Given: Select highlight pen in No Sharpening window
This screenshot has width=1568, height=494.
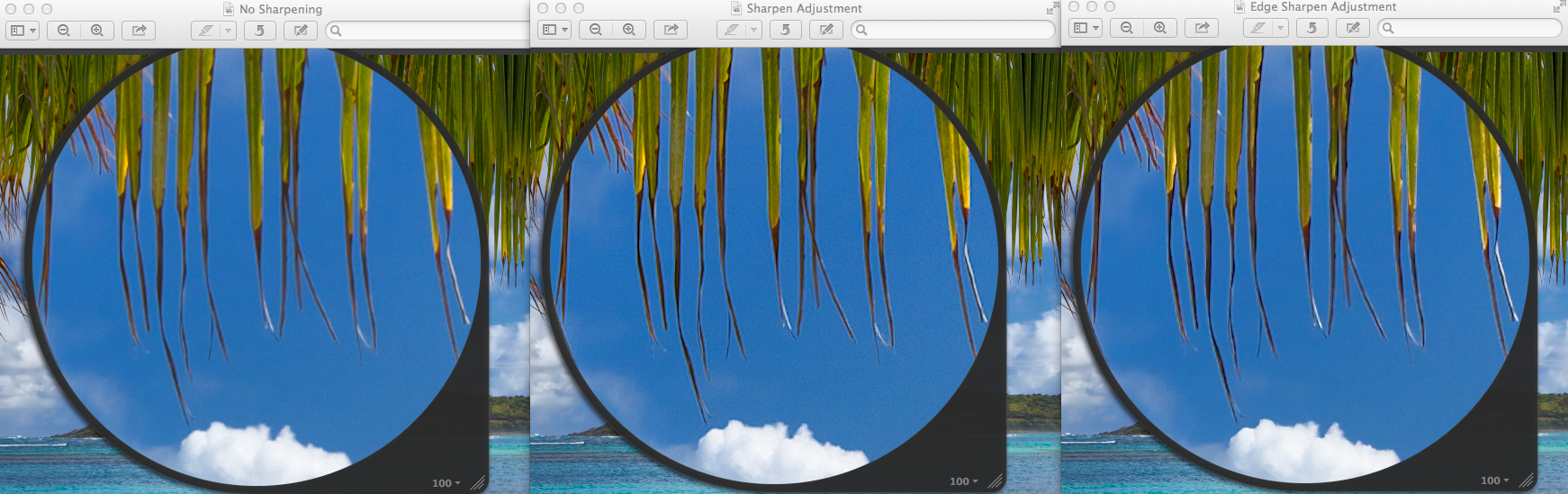Looking at the screenshot, I should 206,31.
